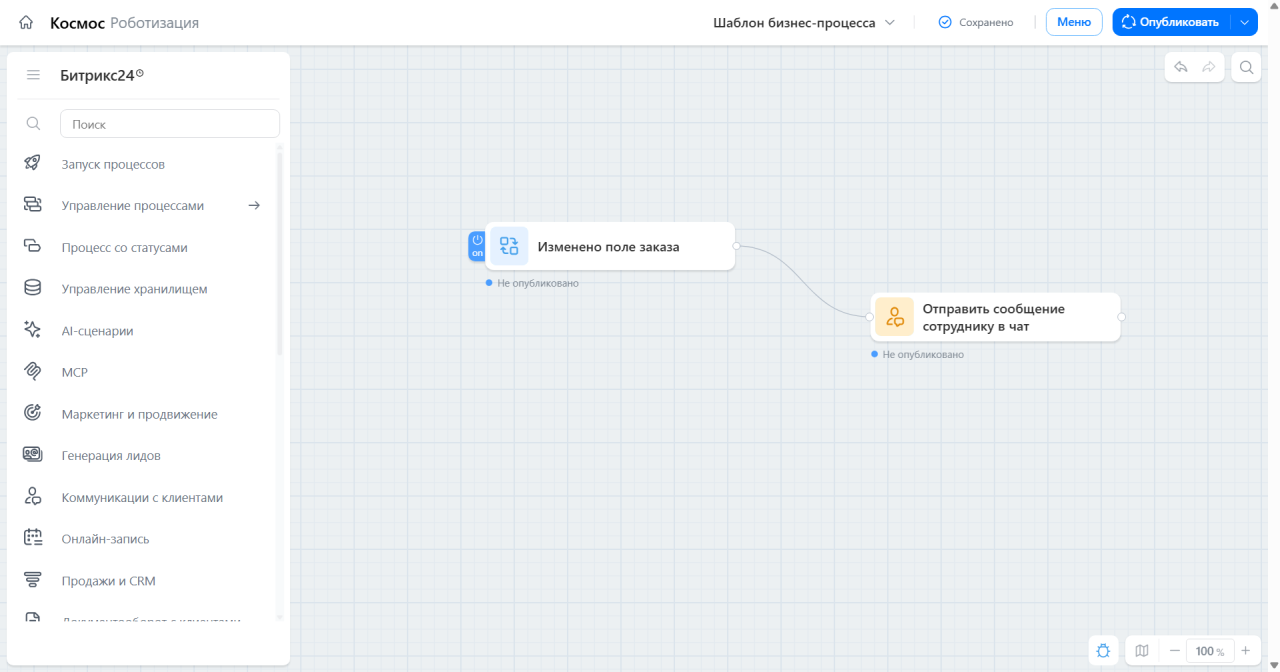Viewport: 1280px width, 672px height.
Task: Click the zoom out minus control
Action: click(x=1174, y=651)
